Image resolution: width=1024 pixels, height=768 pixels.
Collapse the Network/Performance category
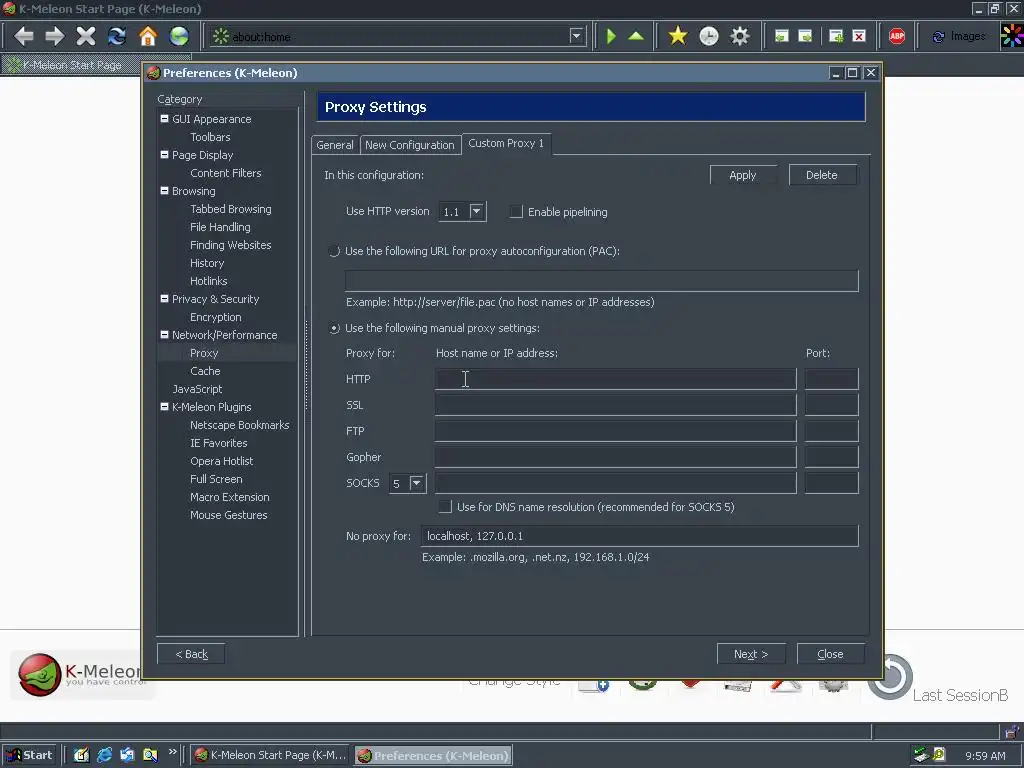(x=165, y=334)
